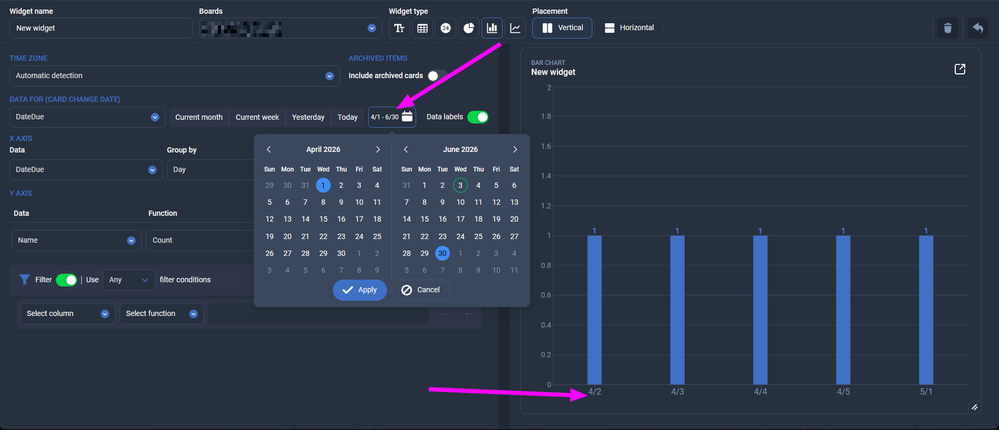999x430 pixels.
Task: Choose Vertical placement
Action: click(562, 28)
